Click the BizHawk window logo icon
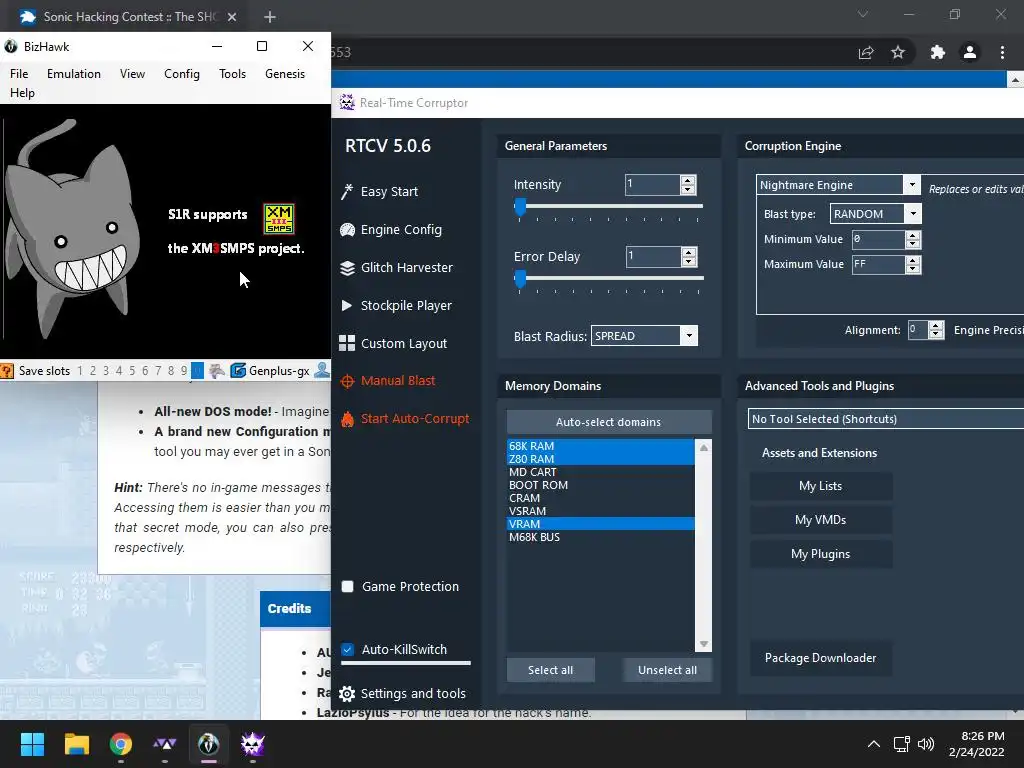Screen dimensions: 1024x768 (x=10, y=46)
